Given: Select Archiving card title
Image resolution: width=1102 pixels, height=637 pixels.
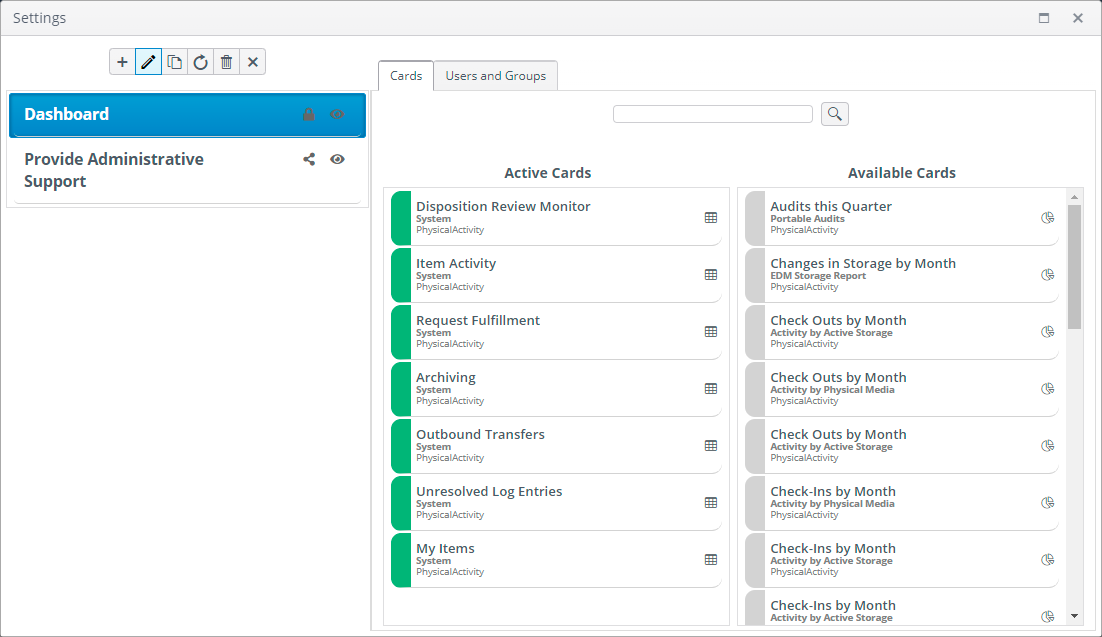Looking at the screenshot, I should click(x=446, y=377).
